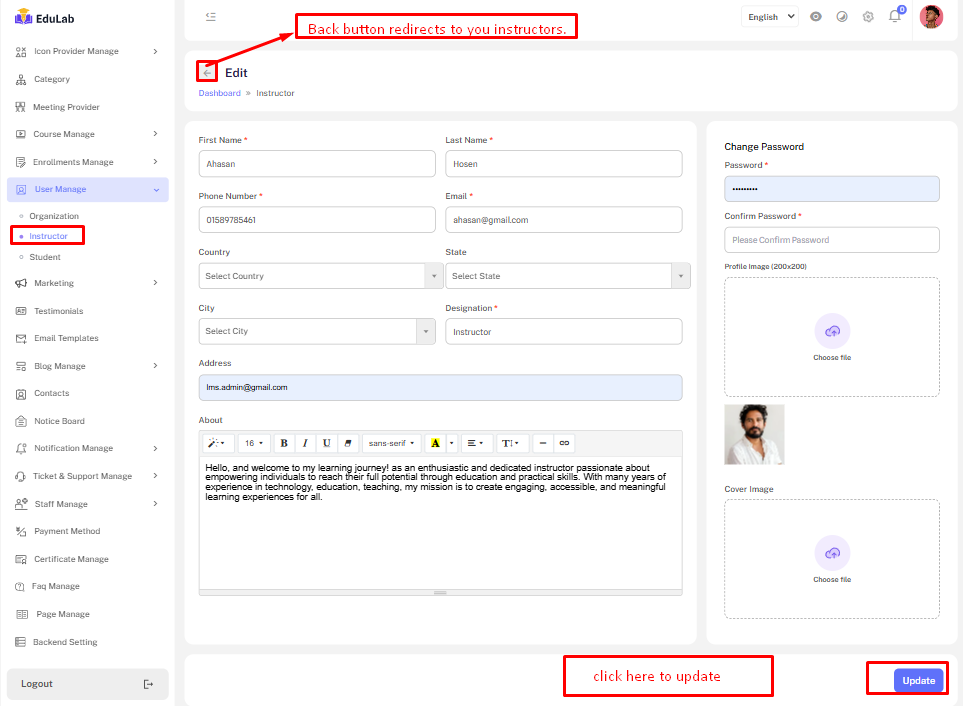Viewport: 963px width, 706px height.
Task: Click the eraser icon in editor toolbar
Action: 348,443
